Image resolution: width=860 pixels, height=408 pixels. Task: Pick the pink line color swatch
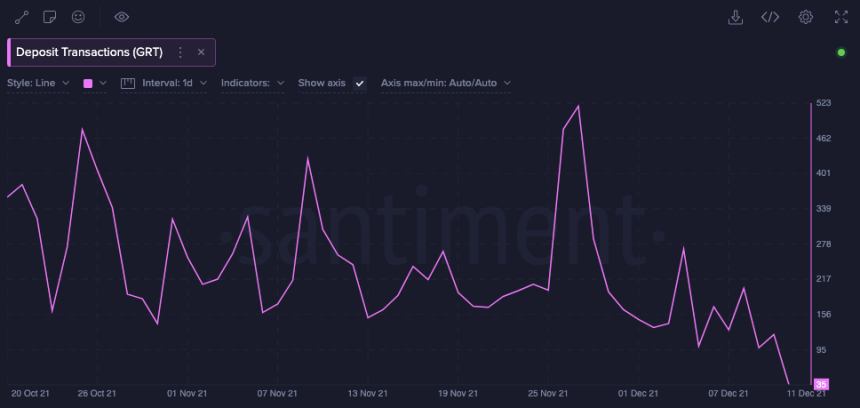pos(88,83)
